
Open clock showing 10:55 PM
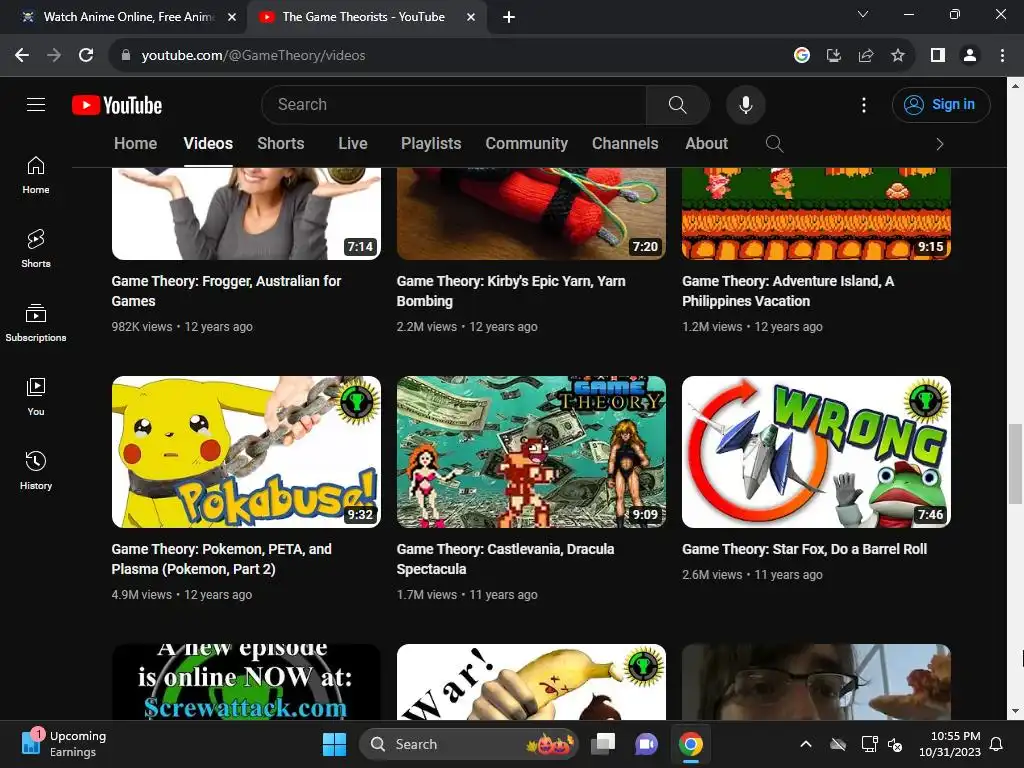point(950,744)
